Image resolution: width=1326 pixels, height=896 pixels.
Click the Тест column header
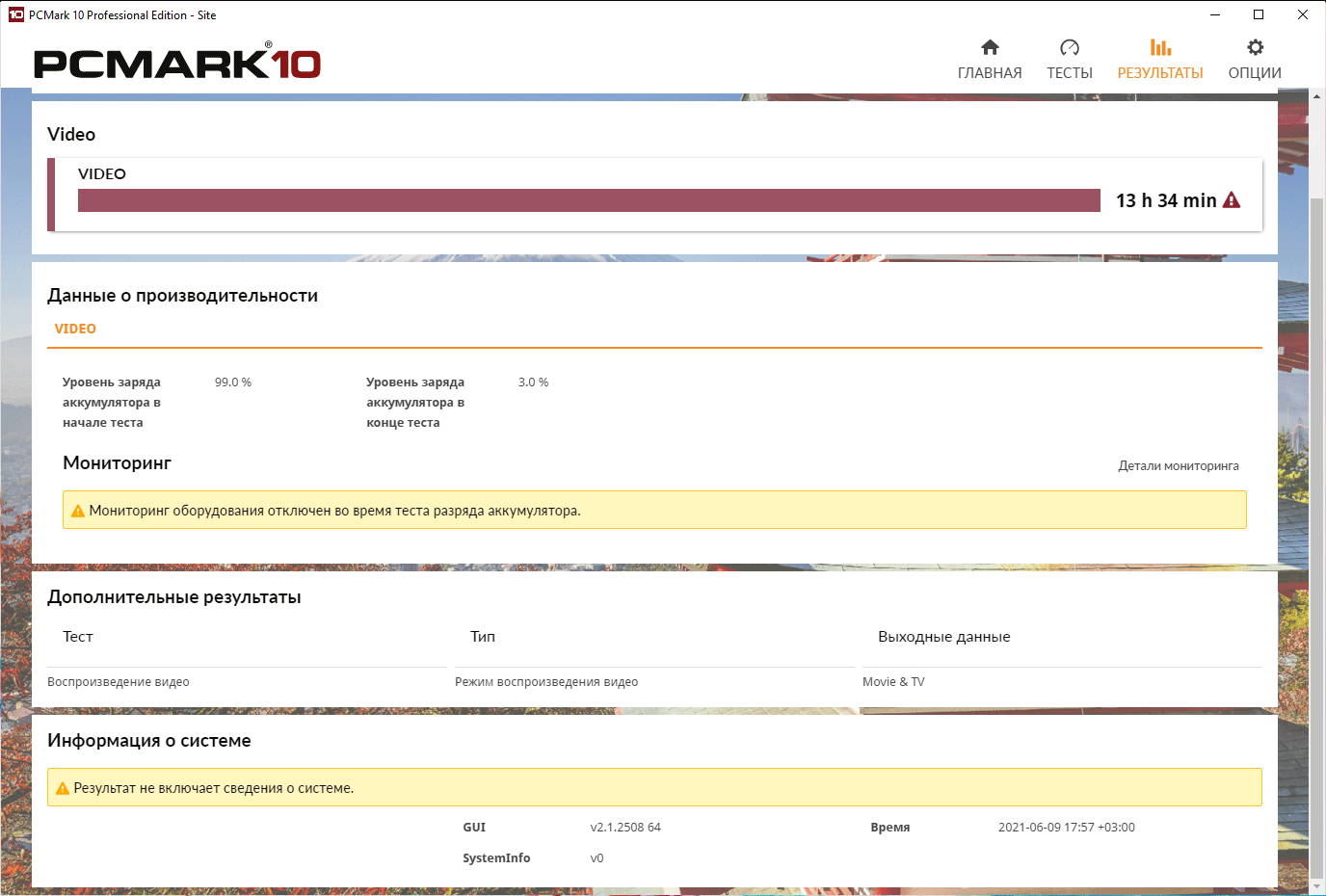click(78, 637)
